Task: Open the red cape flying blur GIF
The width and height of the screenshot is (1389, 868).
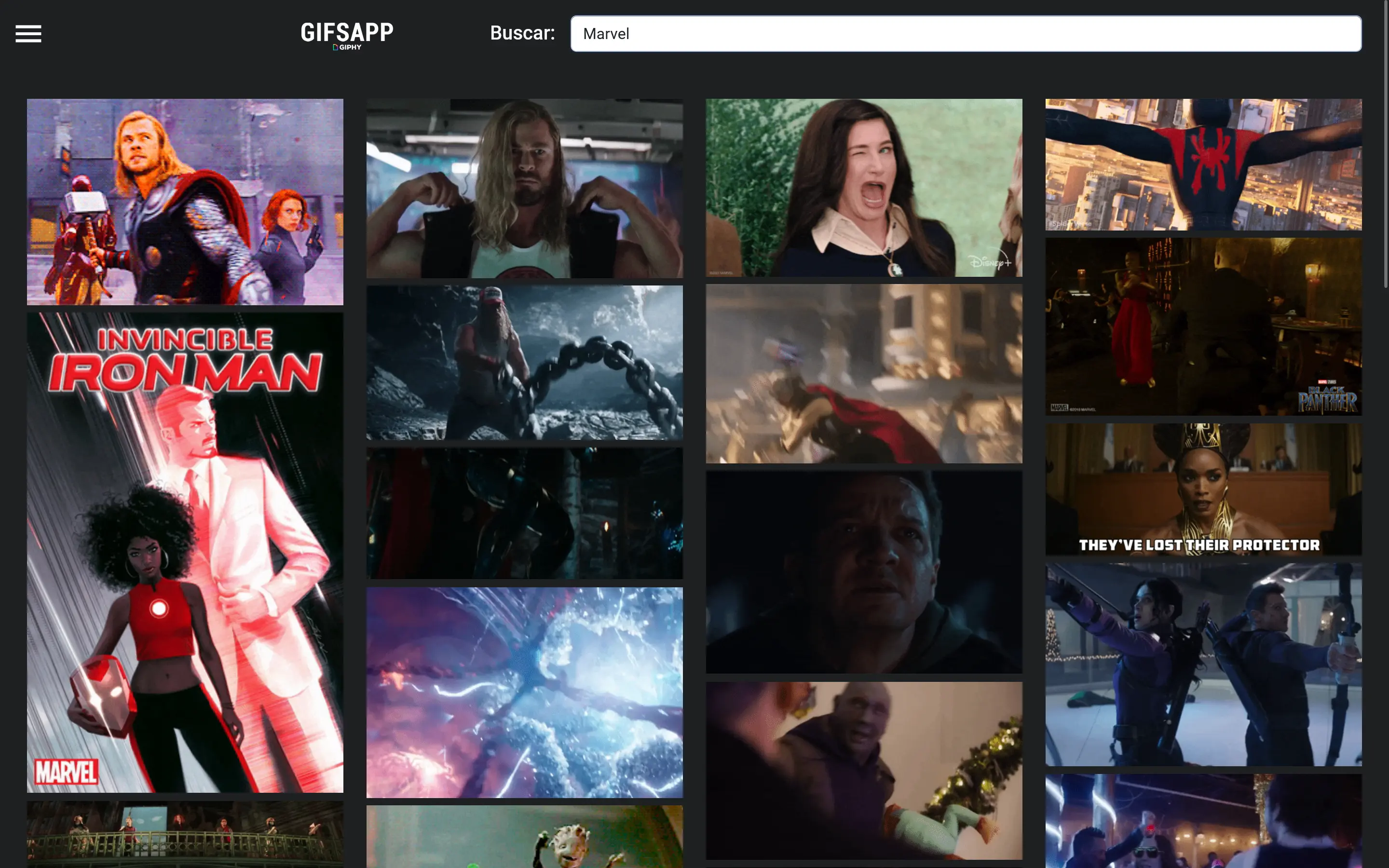Action: click(x=864, y=374)
